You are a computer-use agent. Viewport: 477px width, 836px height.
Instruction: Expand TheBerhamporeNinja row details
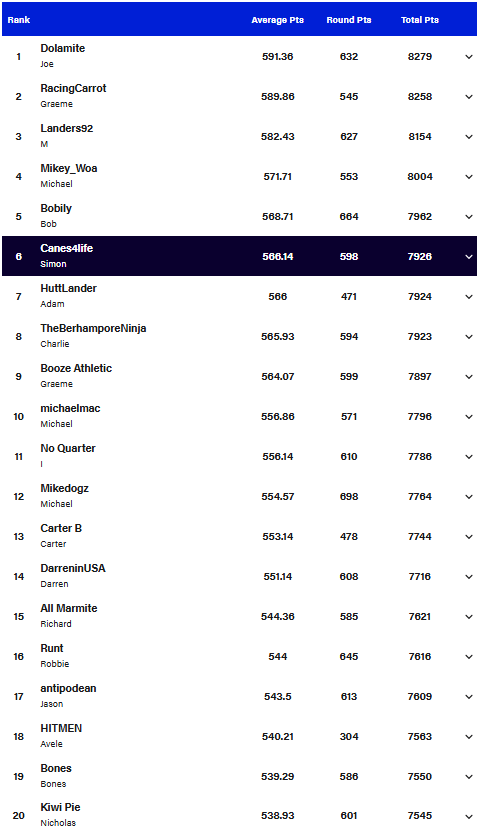pos(468,336)
